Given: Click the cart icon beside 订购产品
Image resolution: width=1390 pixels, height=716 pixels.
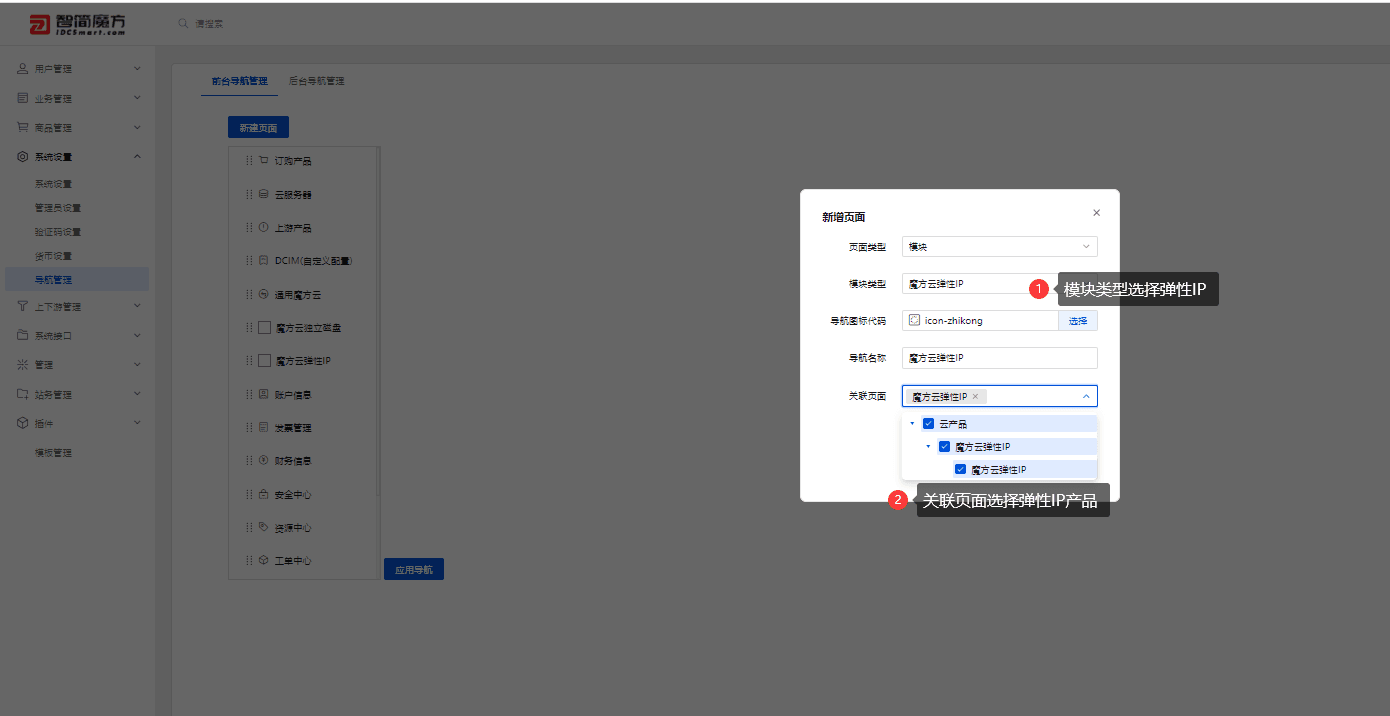Looking at the screenshot, I should 263,160.
